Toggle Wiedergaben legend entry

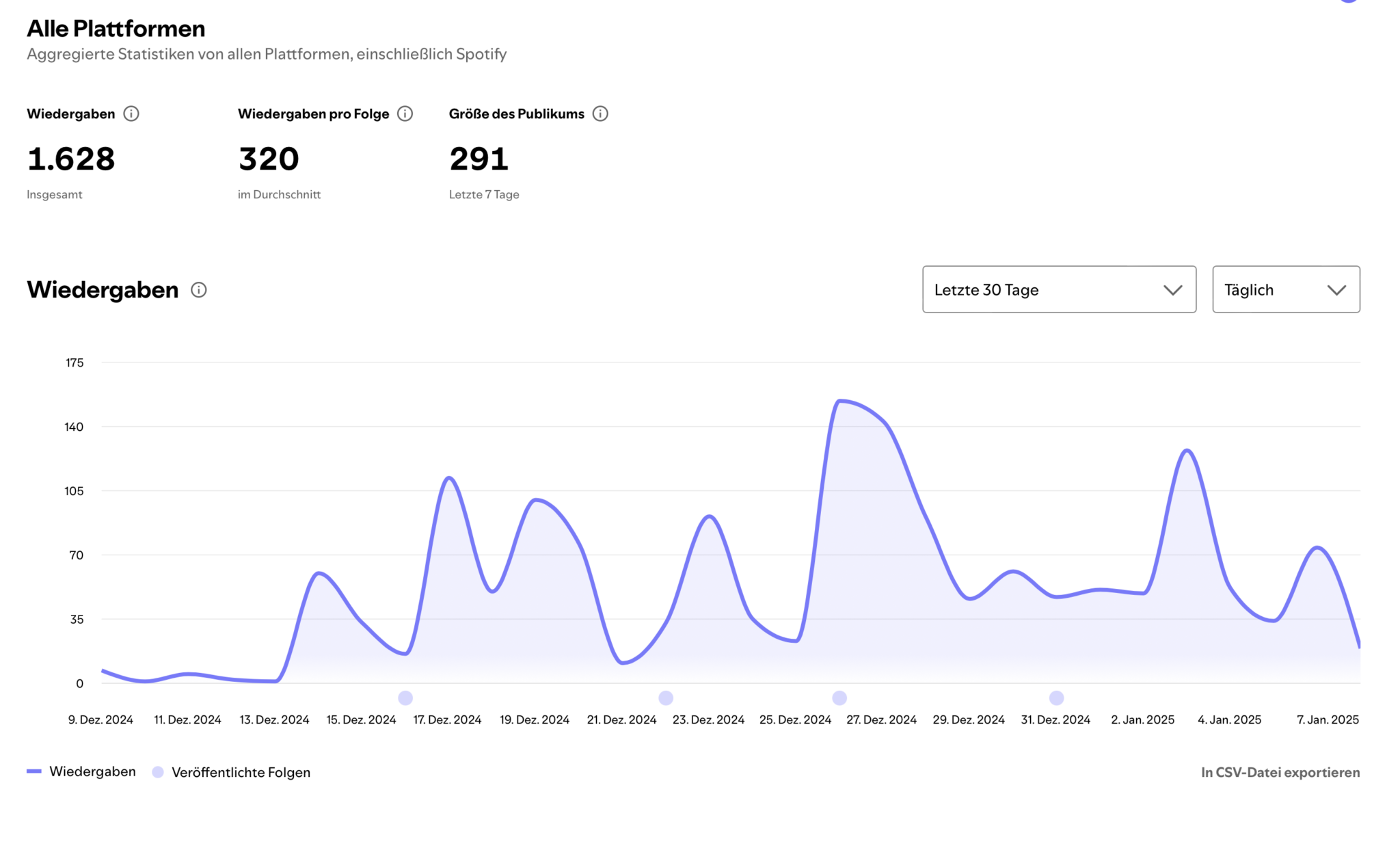[x=92, y=771]
